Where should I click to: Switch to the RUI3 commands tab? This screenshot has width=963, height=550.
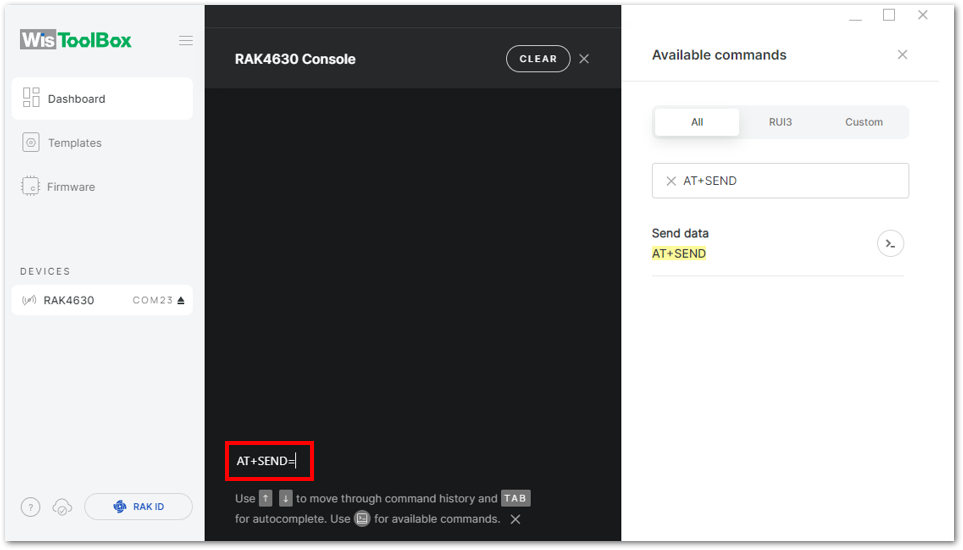pyautogui.click(x=780, y=122)
